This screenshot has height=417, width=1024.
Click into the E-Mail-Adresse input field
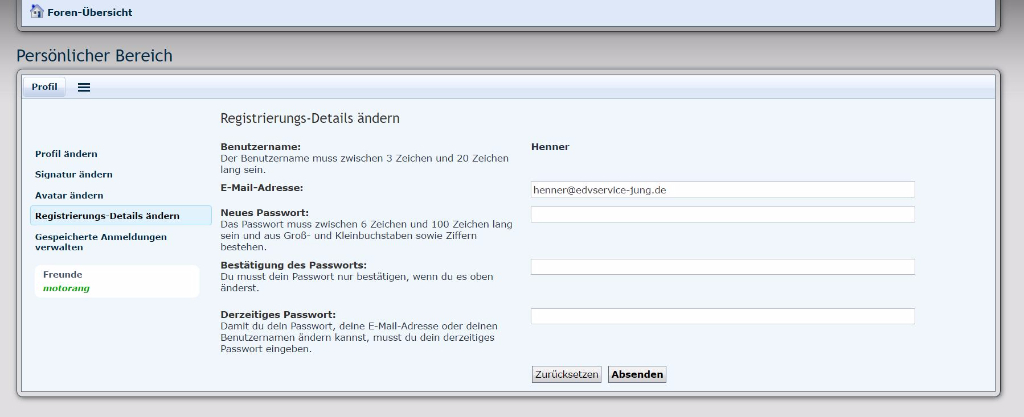(x=722, y=189)
